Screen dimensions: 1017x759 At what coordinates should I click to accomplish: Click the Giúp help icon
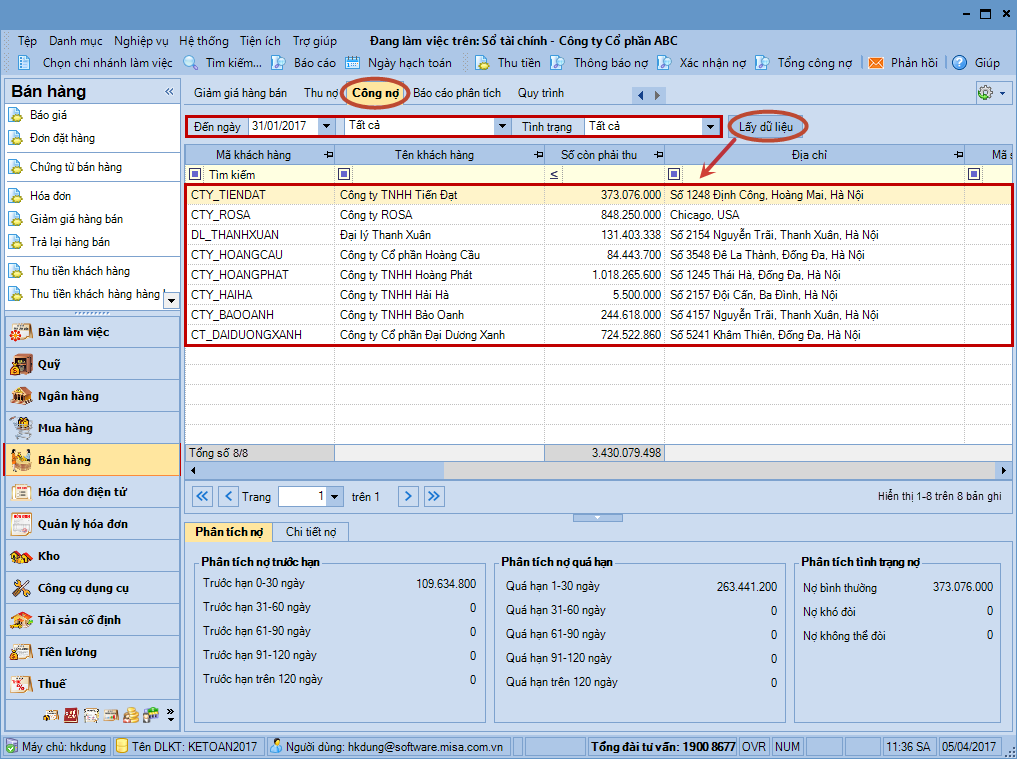pos(959,63)
